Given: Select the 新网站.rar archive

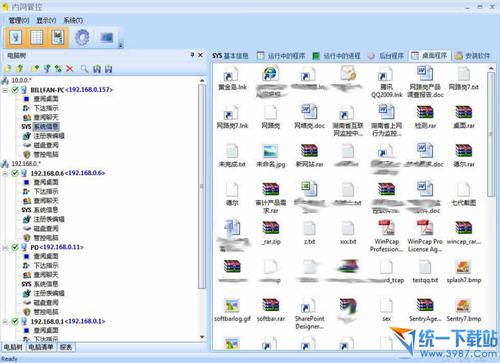Looking at the screenshot, I should point(309,156).
